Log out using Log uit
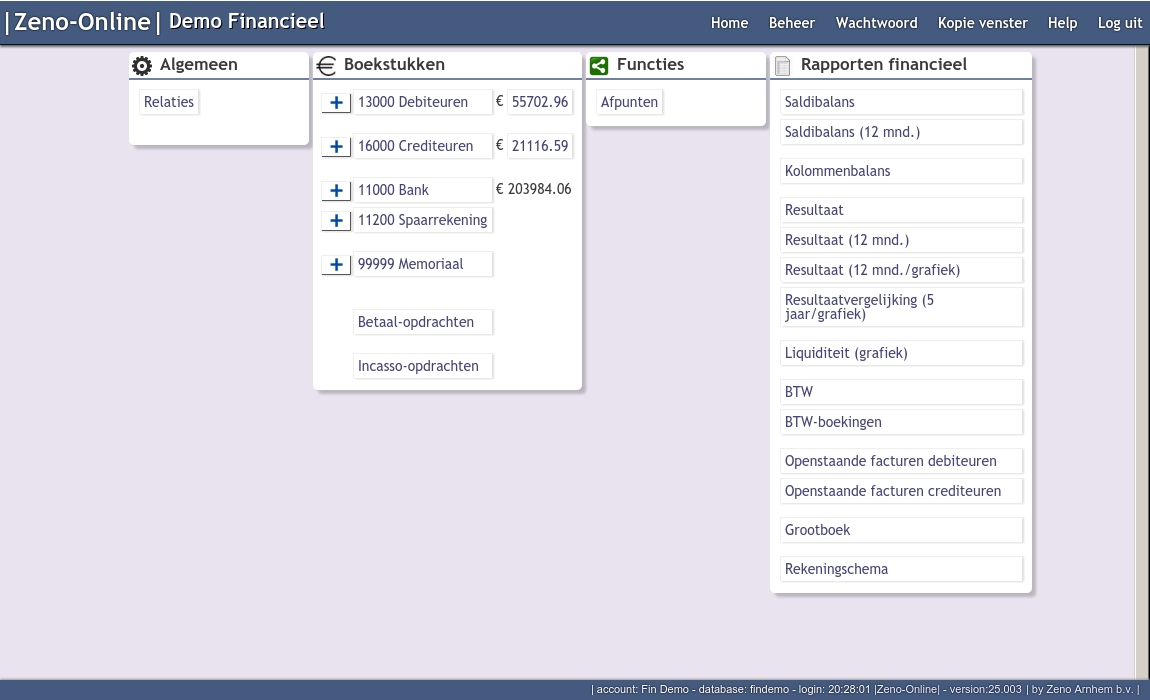 point(1119,23)
